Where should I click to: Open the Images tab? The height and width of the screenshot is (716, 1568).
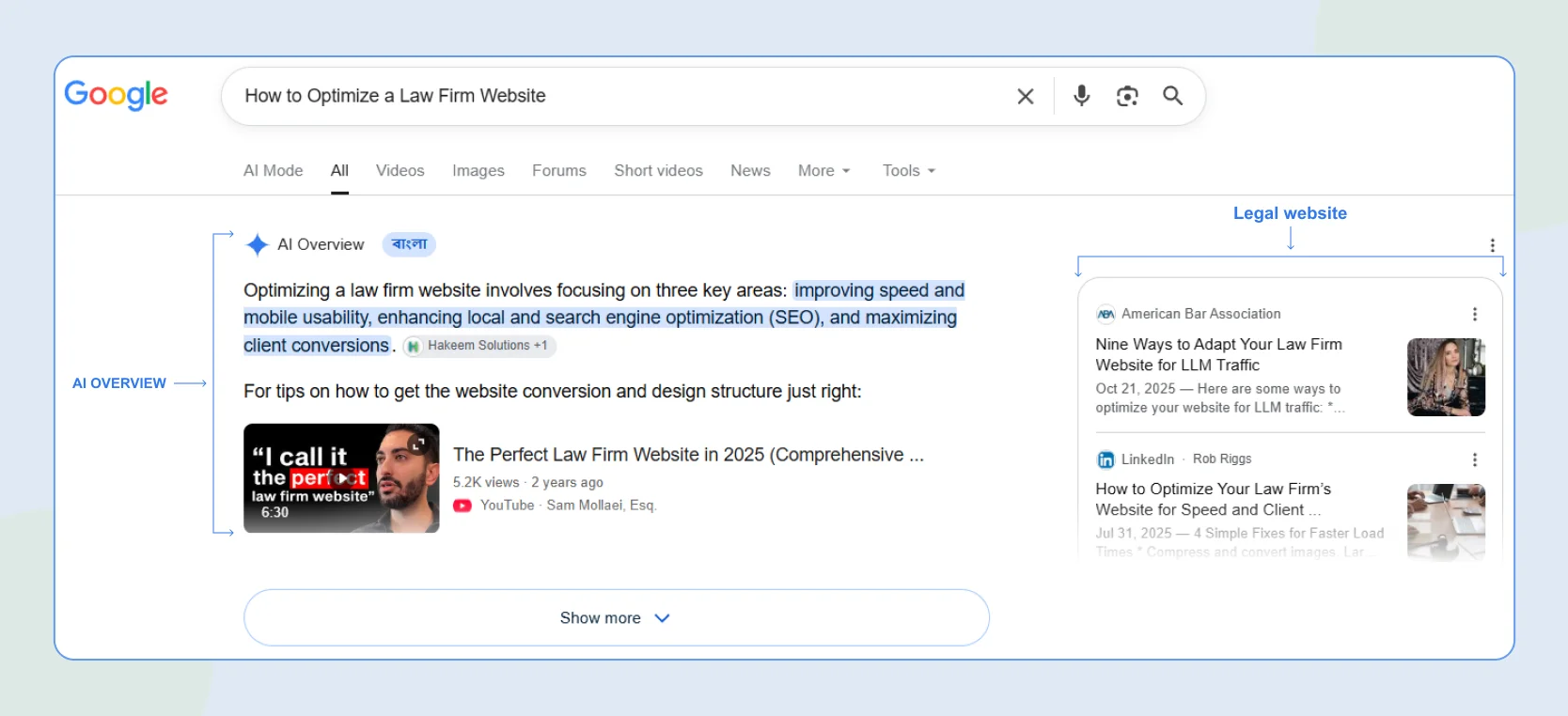[478, 170]
